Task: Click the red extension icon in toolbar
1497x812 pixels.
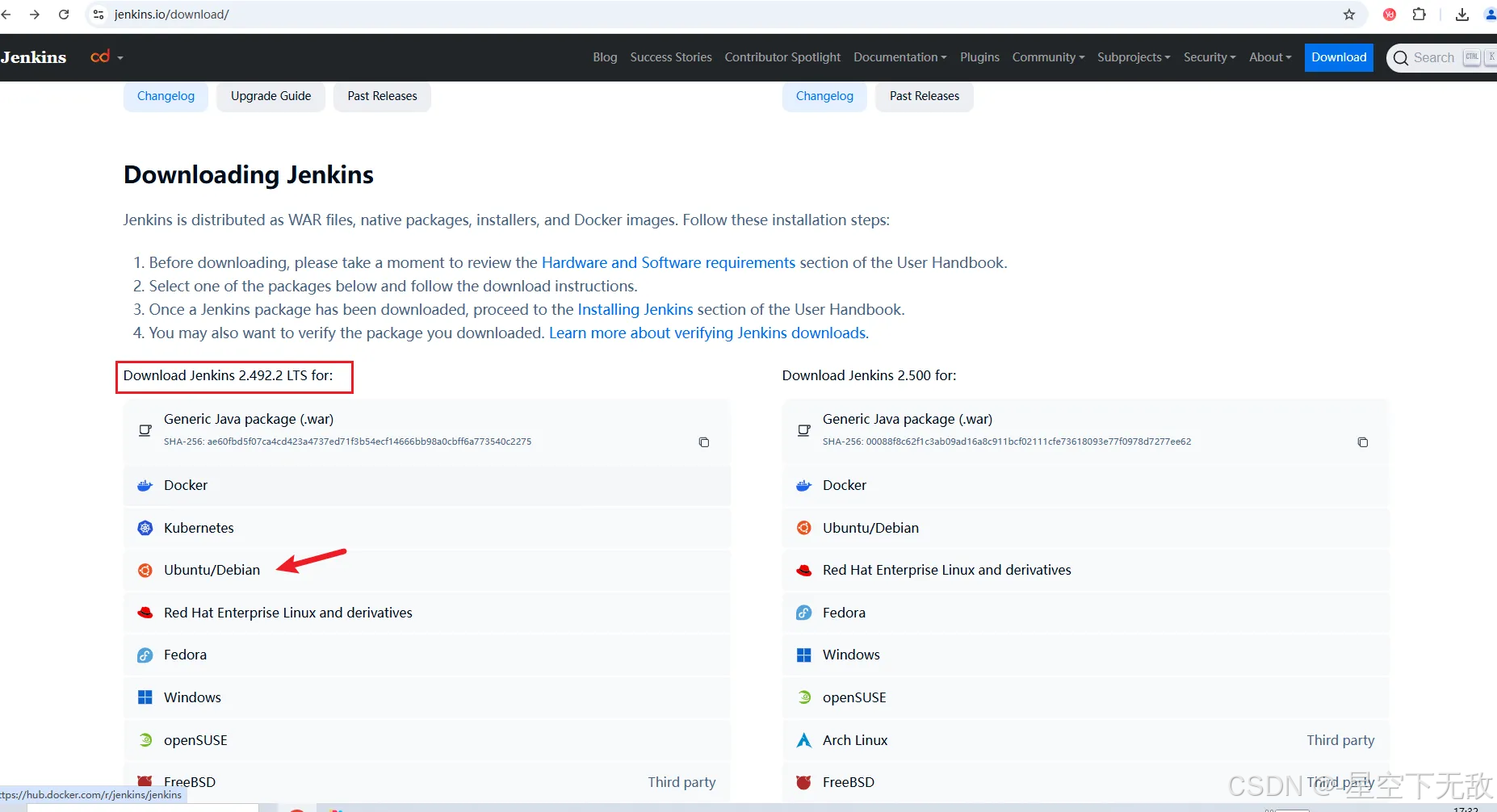Action: click(x=1390, y=15)
